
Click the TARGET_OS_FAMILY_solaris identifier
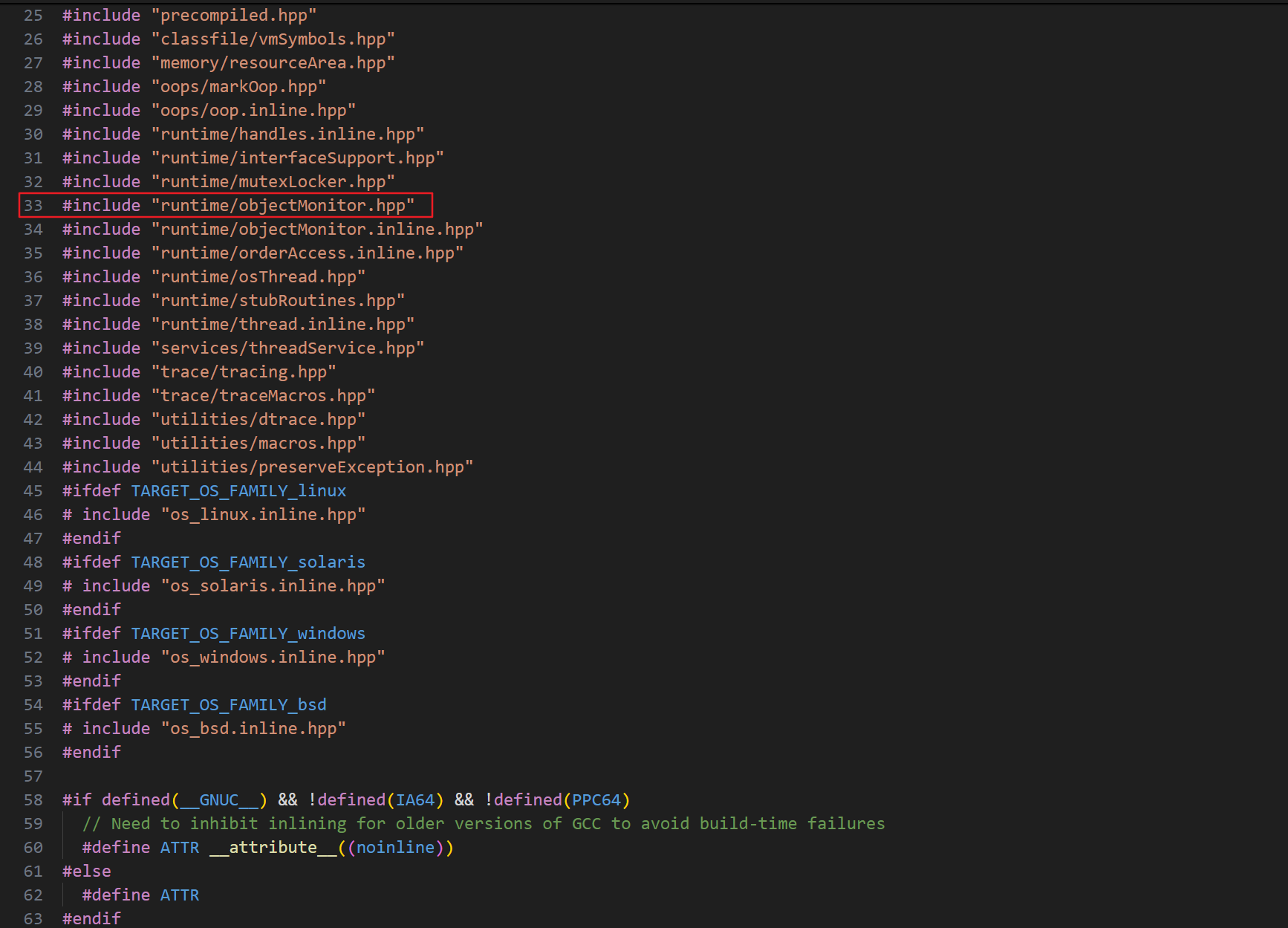point(248,562)
